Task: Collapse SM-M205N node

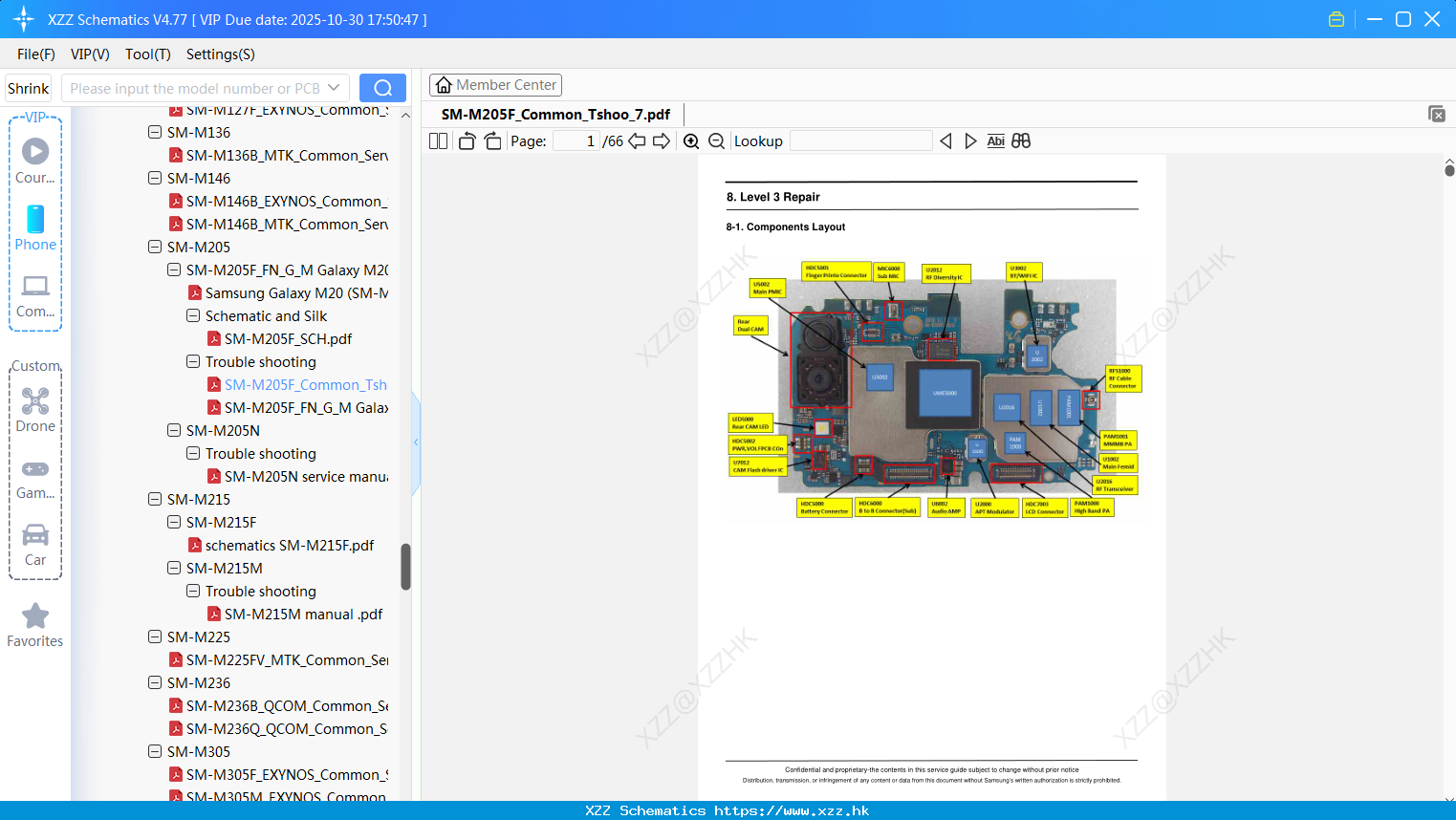Action: tap(174, 430)
